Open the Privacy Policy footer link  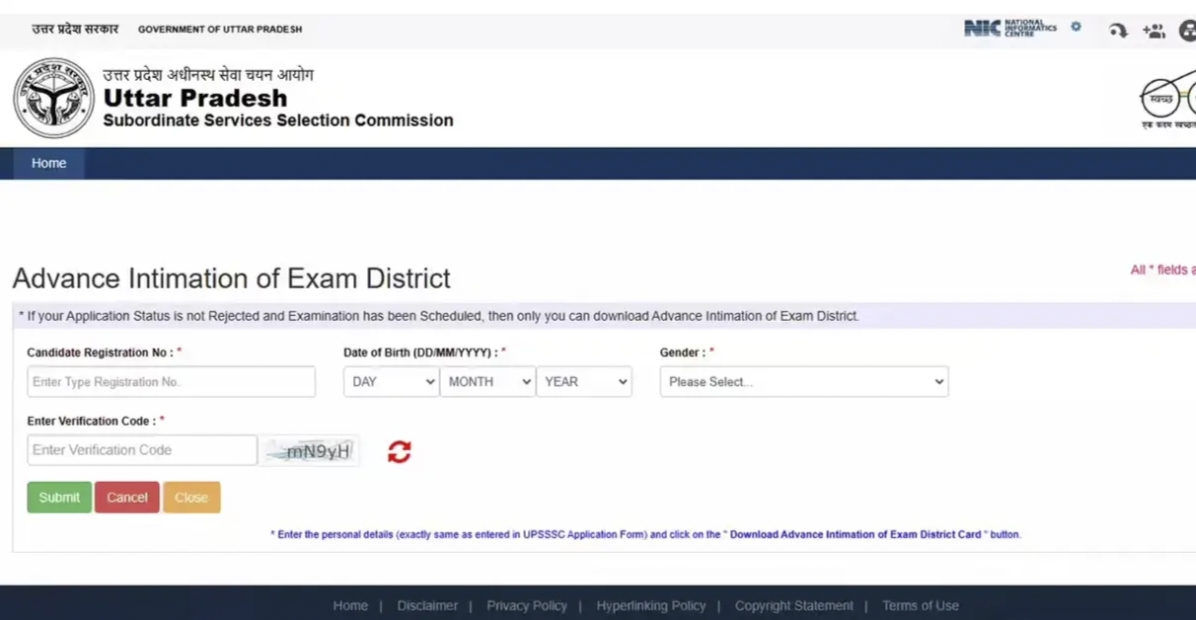[x=527, y=606]
